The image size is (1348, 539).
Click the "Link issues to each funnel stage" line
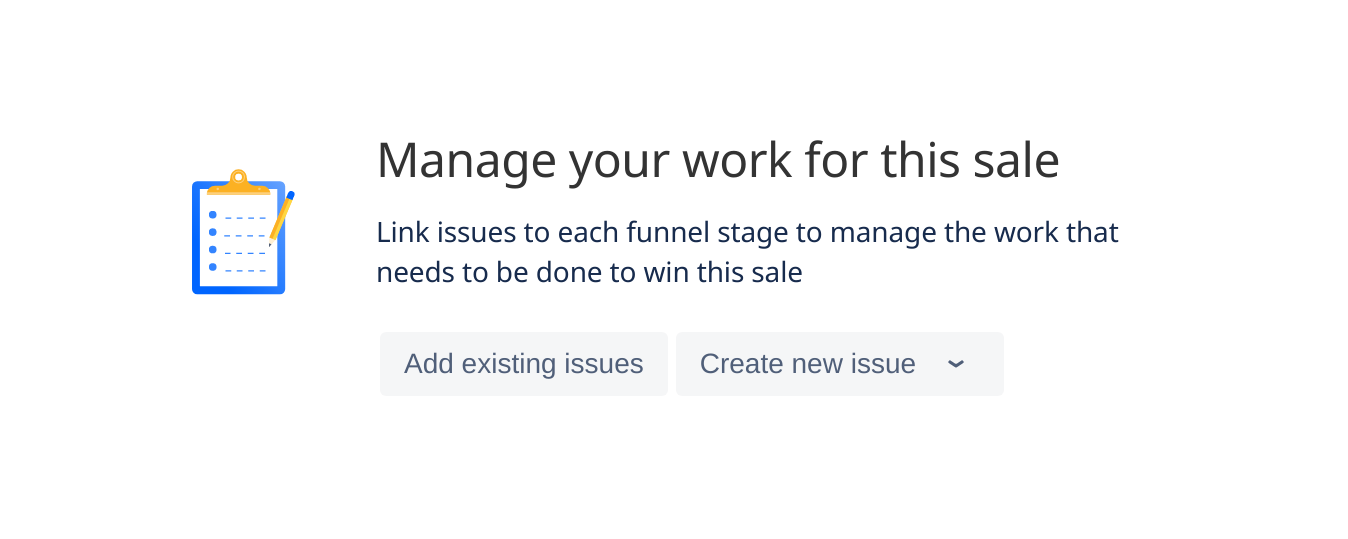tap(747, 233)
